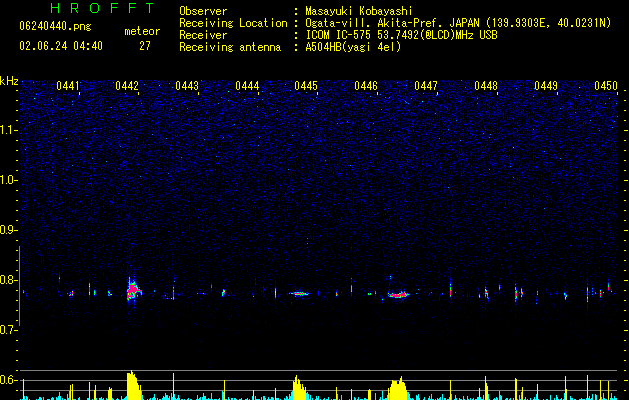Screen dimensions: 629x400
Task: Click the 0.6 kHz axis label
Action: [9, 380]
